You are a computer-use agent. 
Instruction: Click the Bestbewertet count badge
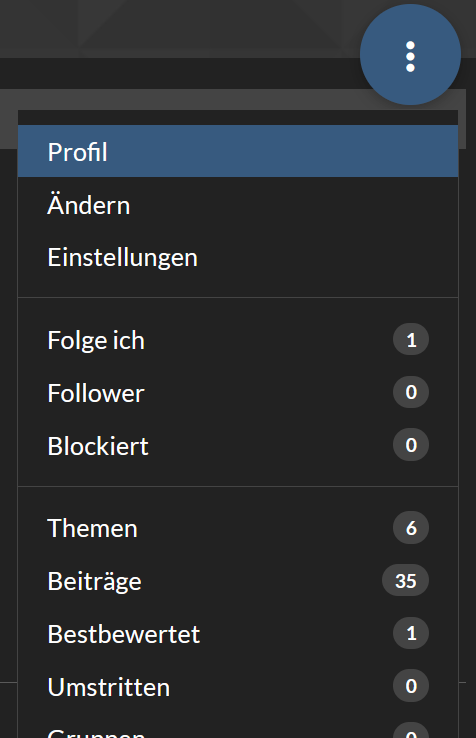coord(411,633)
